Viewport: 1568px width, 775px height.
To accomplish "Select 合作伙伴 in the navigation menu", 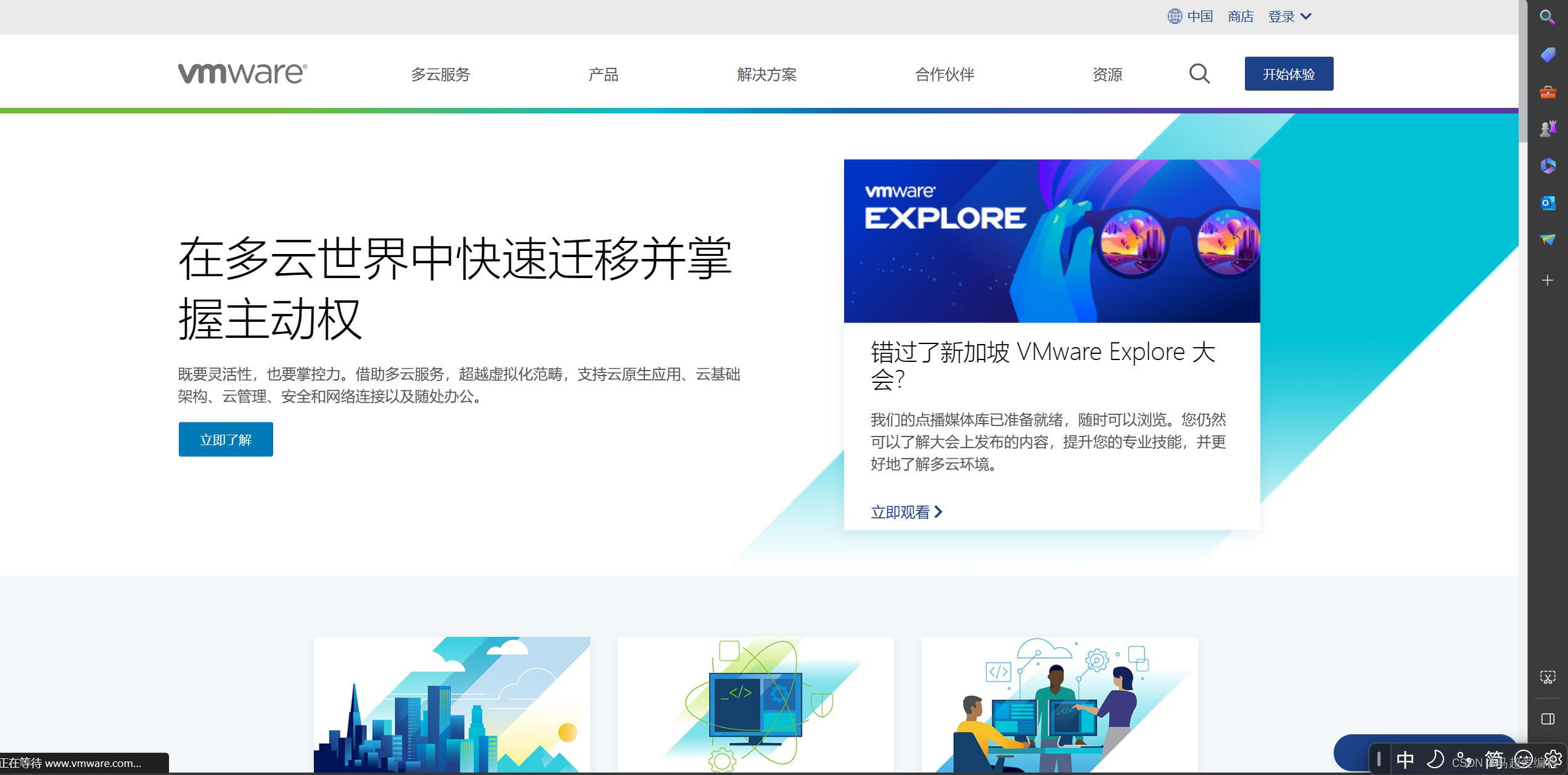I will point(943,74).
